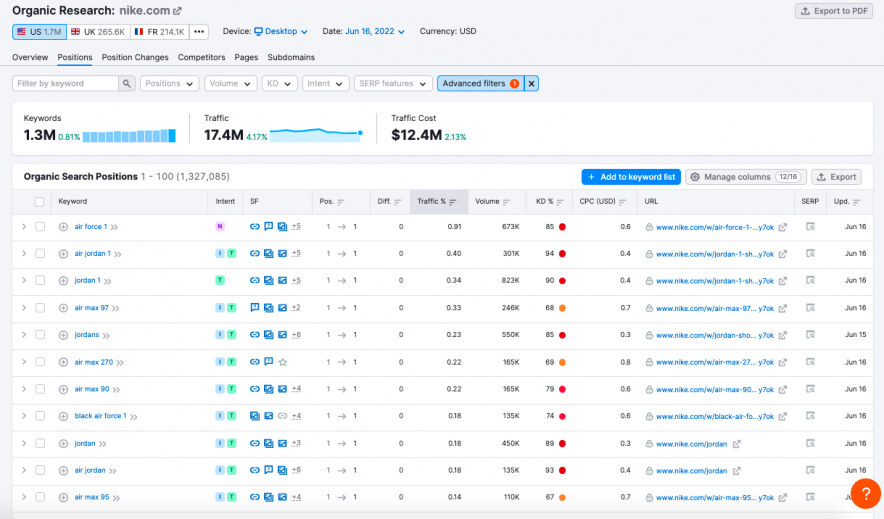Click add-keyword plus icon beside air max 97

(x=64, y=308)
